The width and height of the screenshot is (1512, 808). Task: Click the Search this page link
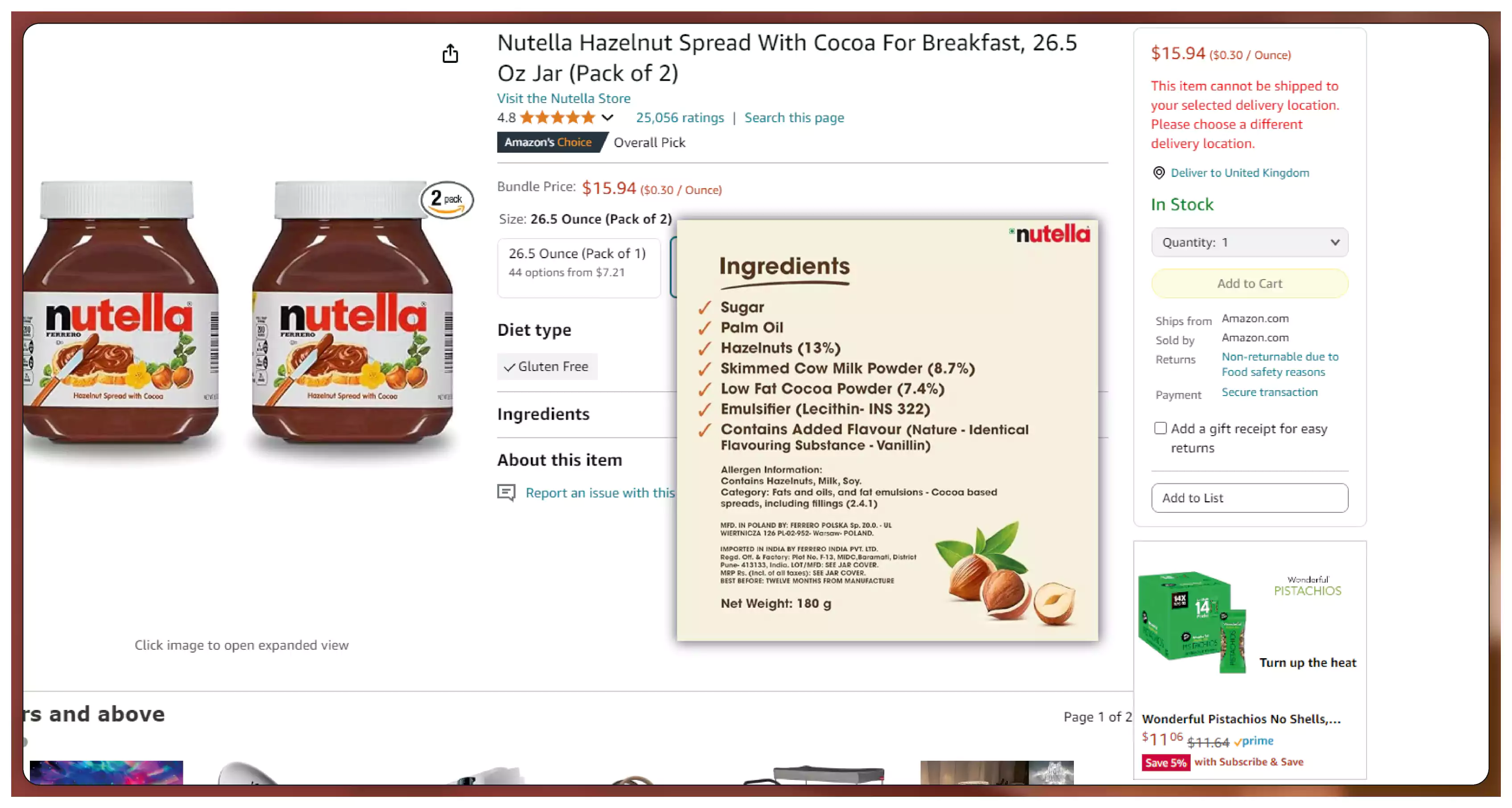pos(794,117)
